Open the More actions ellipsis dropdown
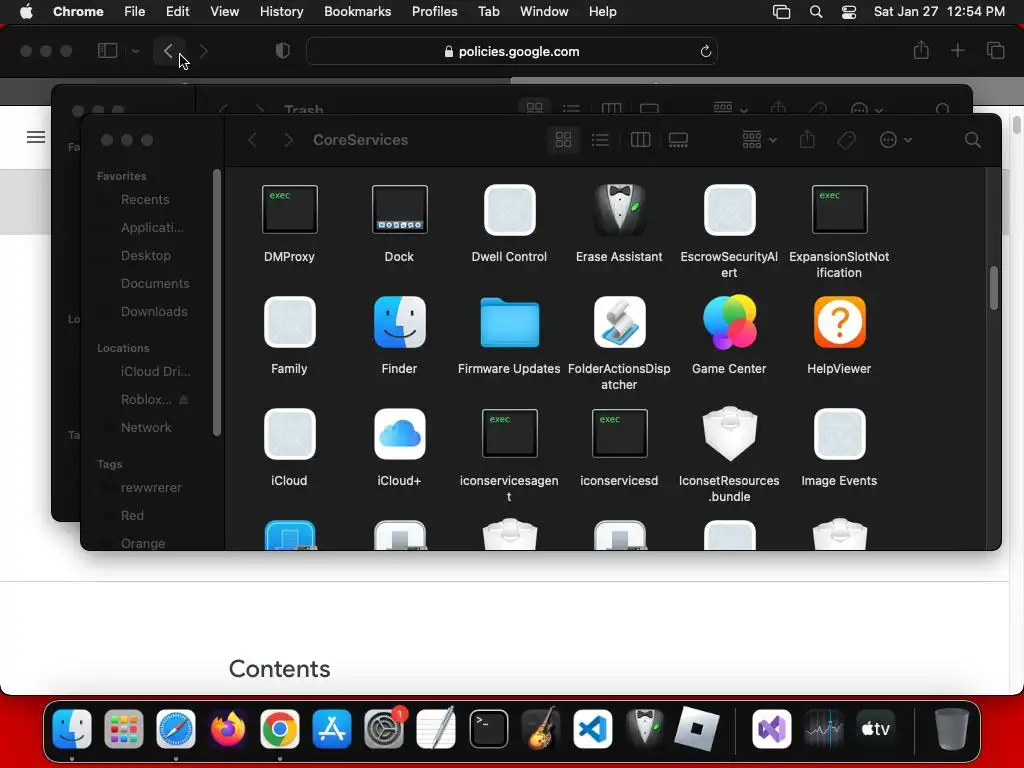The image size is (1024, 768). pos(895,140)
